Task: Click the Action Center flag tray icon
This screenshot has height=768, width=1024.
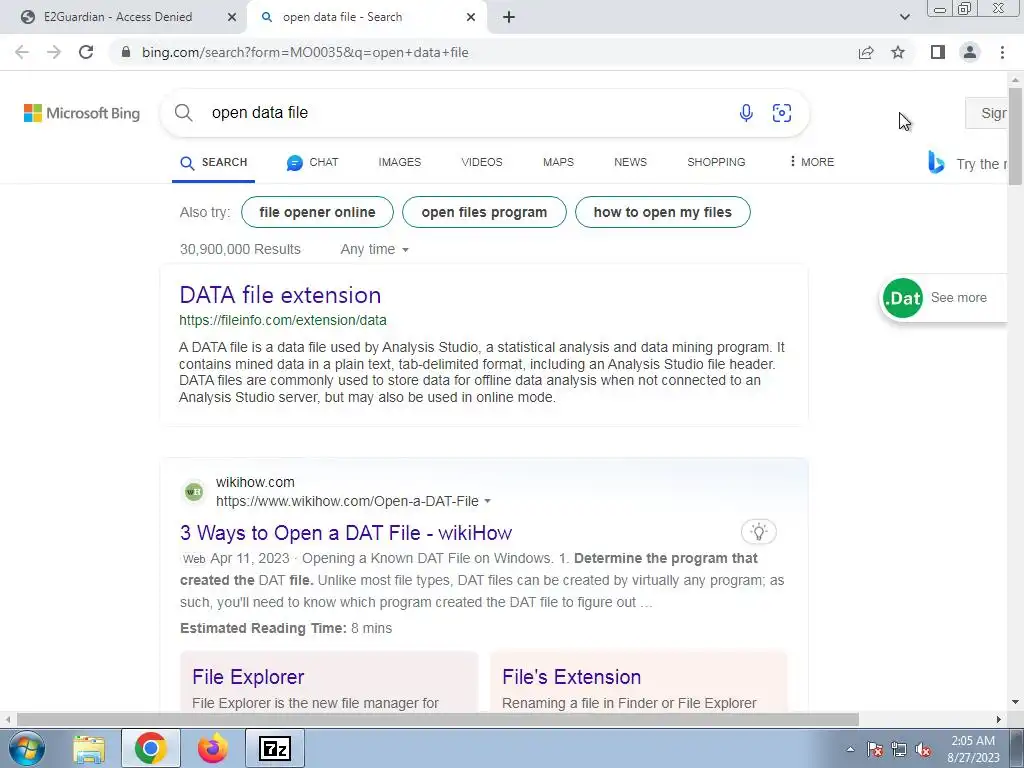Action: tap(874, 749)
